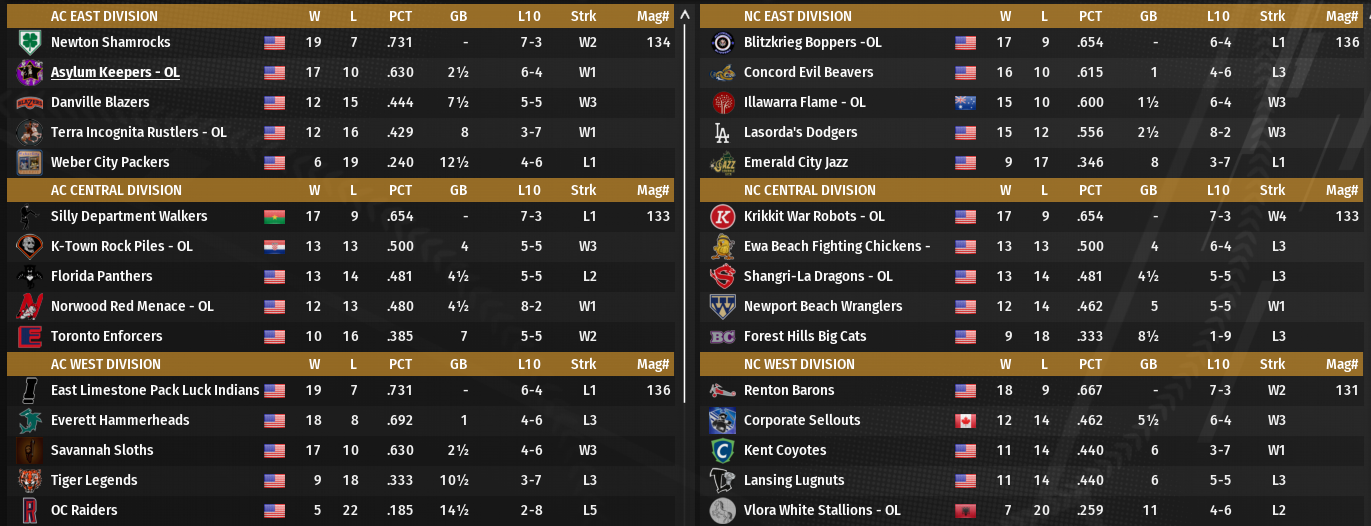This screenshot has height=526, width=1371.
Task: Click the Illawarra Flame tree logo
Action: click(722, 102)
